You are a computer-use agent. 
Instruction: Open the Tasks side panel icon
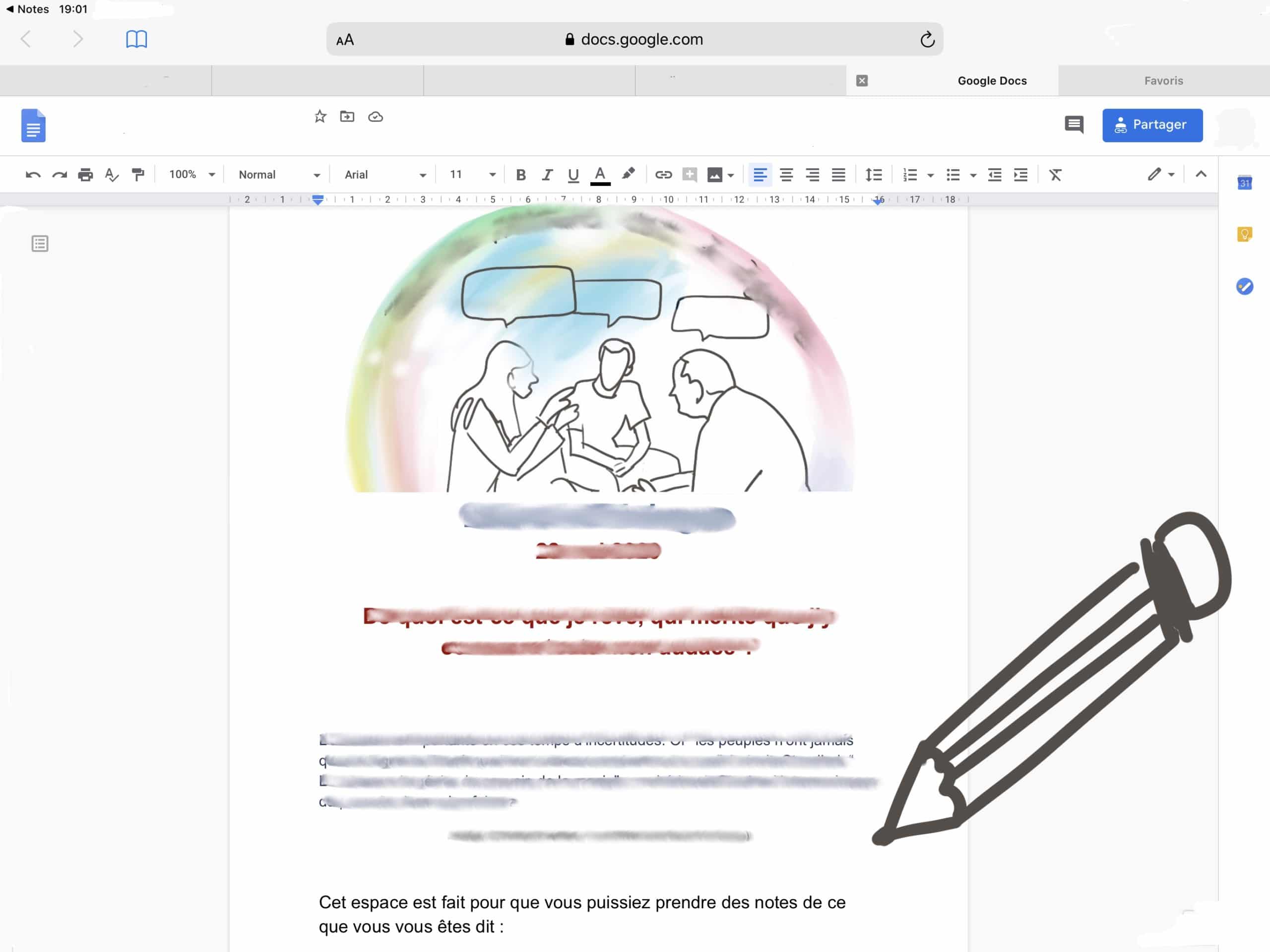[x=1244, y=286]
